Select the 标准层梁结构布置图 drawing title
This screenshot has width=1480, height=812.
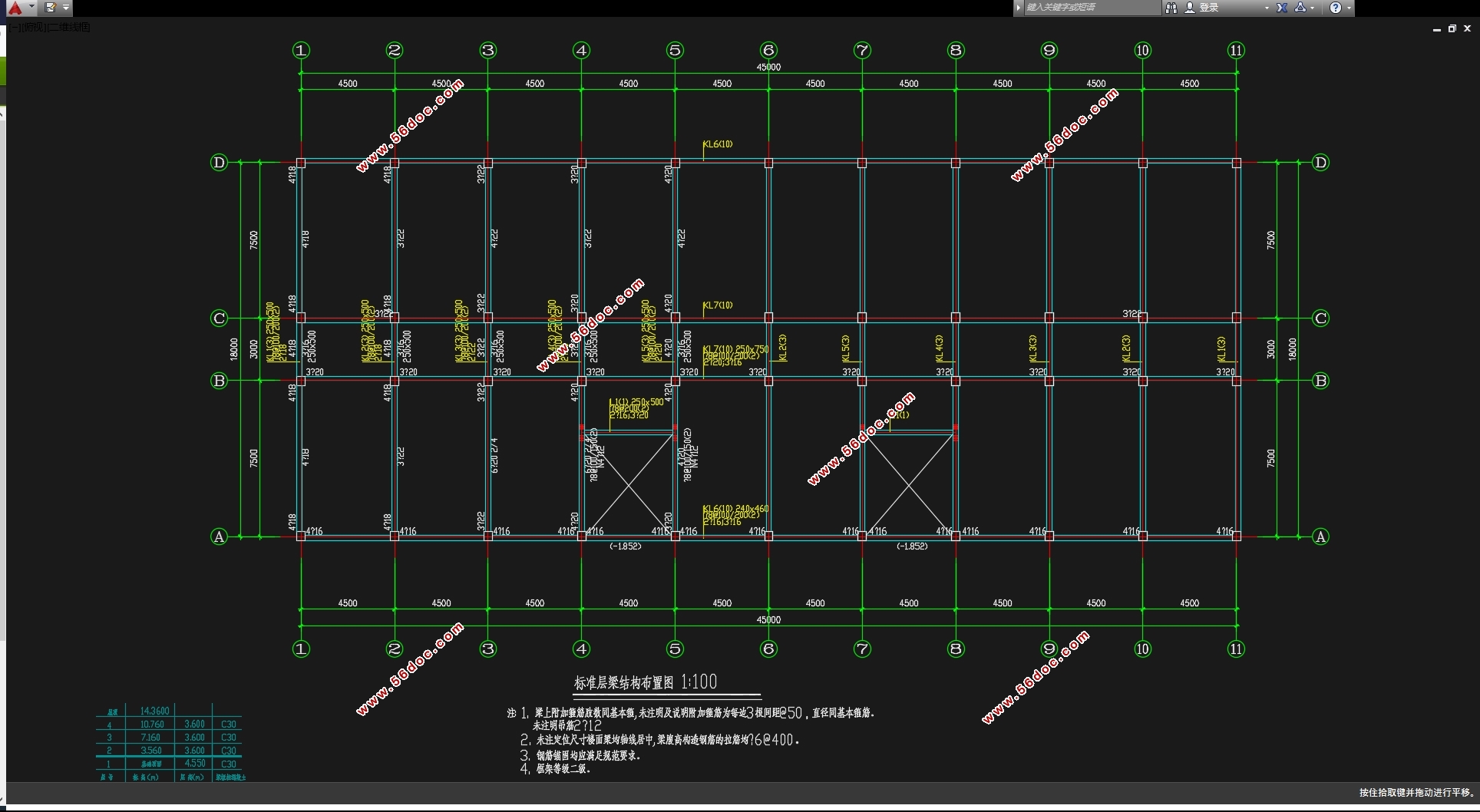point(624,682)
